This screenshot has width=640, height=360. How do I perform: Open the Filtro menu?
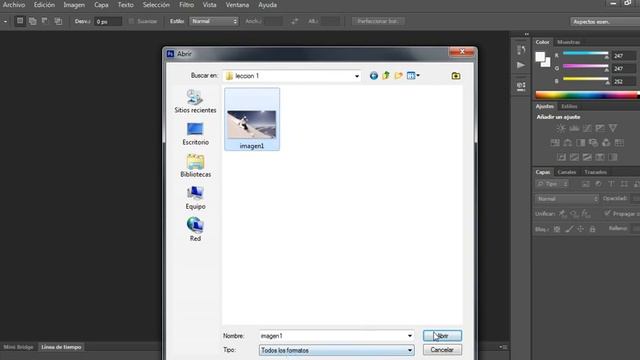187,5
